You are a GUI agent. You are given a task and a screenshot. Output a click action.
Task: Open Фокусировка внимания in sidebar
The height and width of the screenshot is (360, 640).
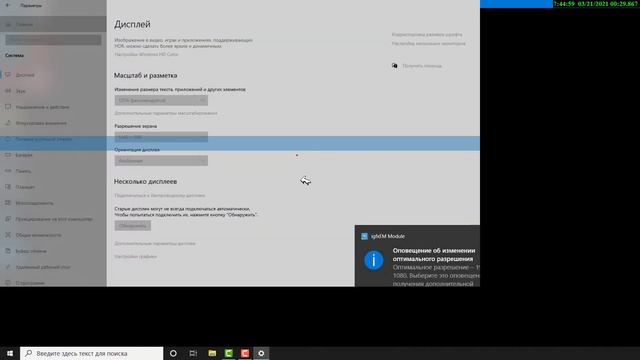(x=53, y=123)
